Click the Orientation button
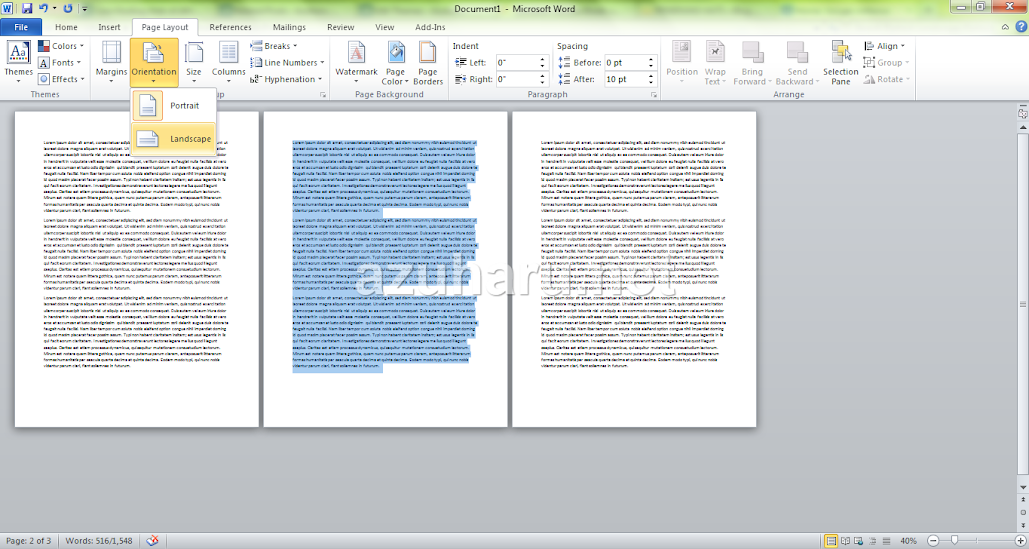This screenshot has width=1029, height=549. click(x=154, y=62)
